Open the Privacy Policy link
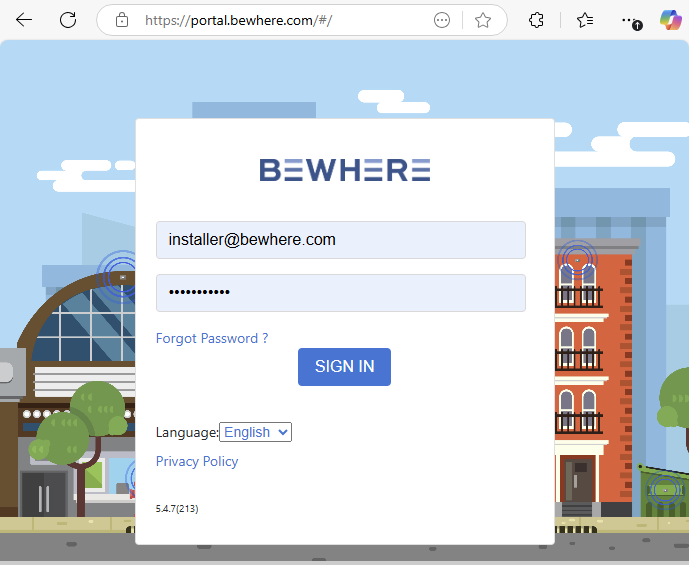 point(197,461)
